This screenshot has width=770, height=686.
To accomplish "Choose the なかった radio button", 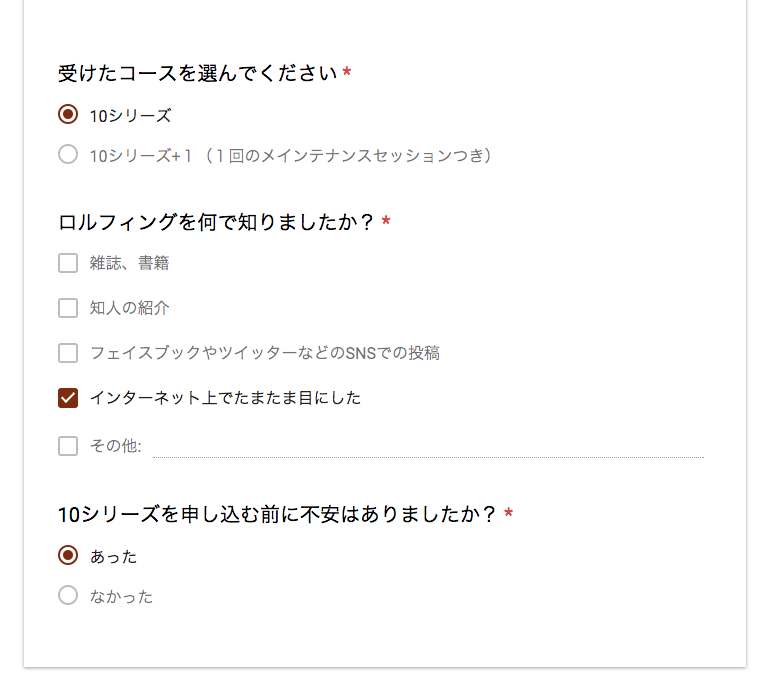I will click(x=68, y=595).
